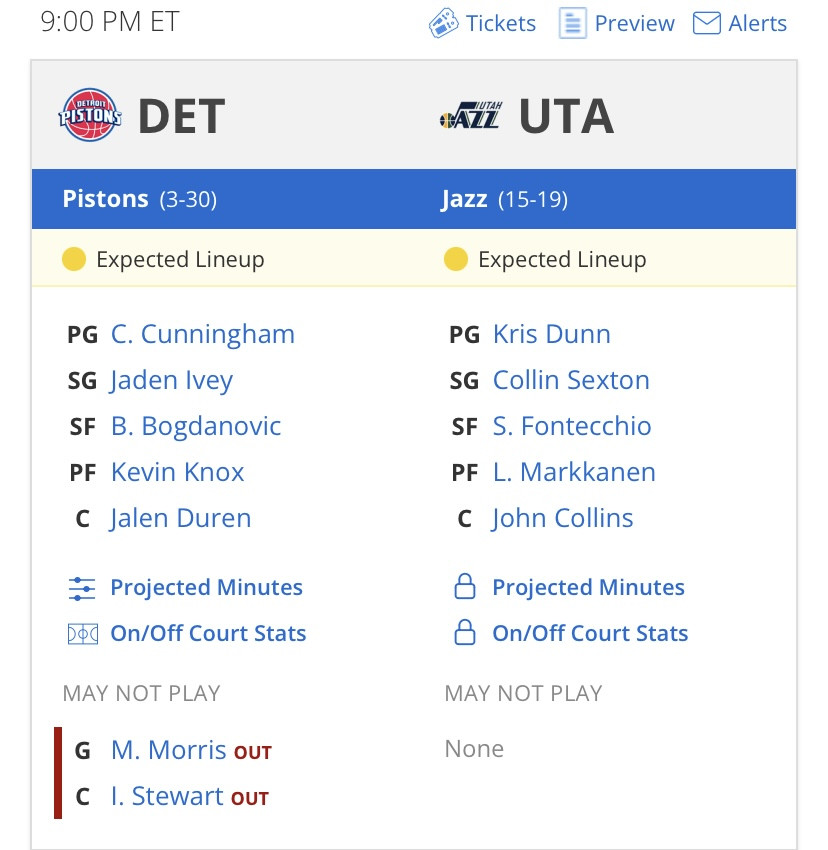Image resolution: width=828 pixels, height=850 pixels.
Task: Click the Pistons Projected Minutes sliders icon
Action: 82,588
